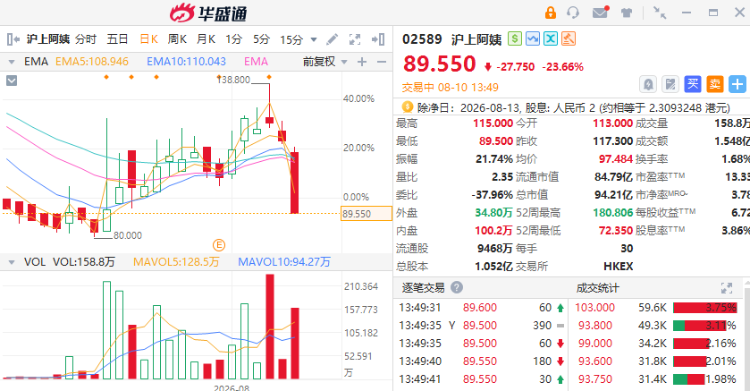Select the drawing pencil tool
The height and width of the screenshot is (391, 750).
(x=332, y=39)
